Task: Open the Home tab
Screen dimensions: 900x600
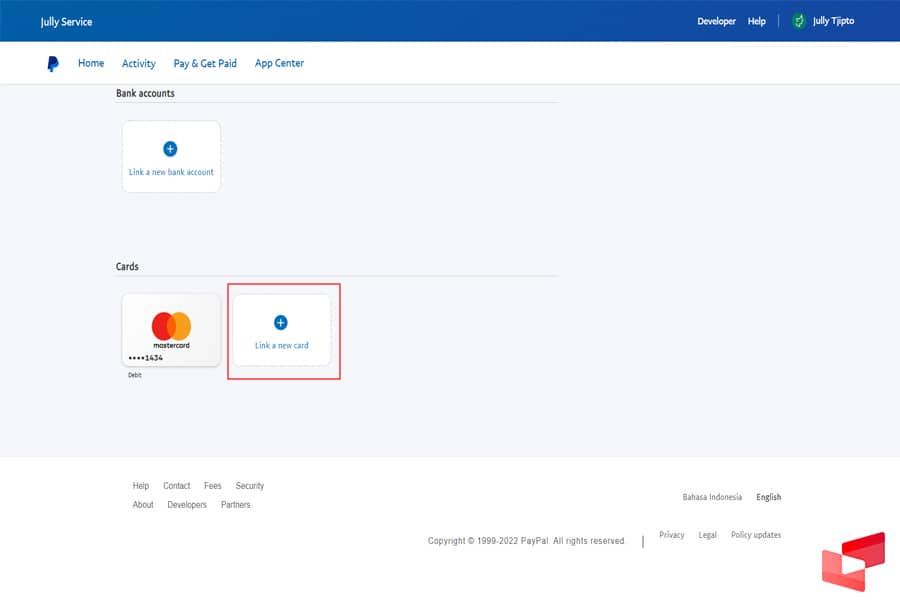Action: tap(91, 63)
